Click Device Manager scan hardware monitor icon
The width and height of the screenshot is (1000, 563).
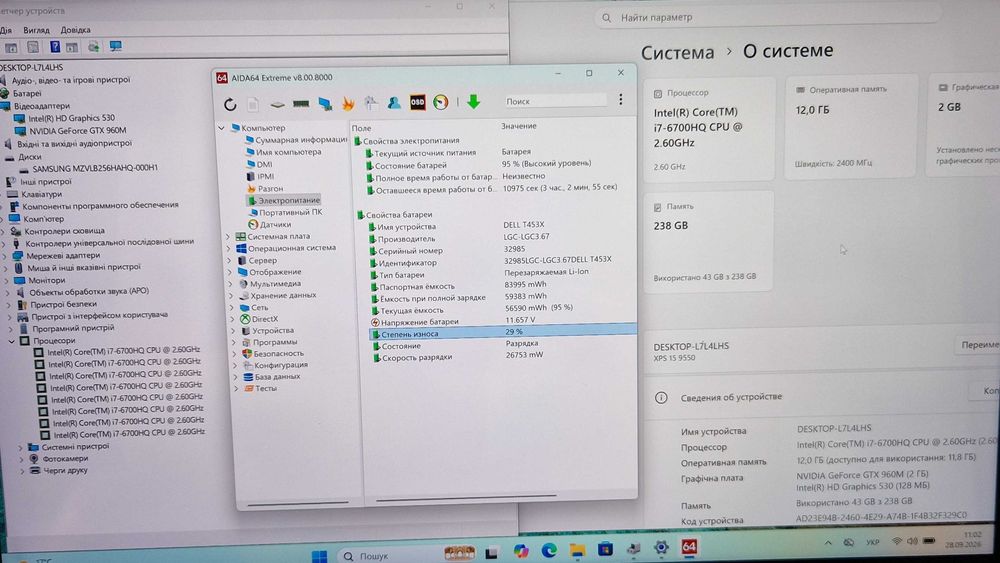115,47
